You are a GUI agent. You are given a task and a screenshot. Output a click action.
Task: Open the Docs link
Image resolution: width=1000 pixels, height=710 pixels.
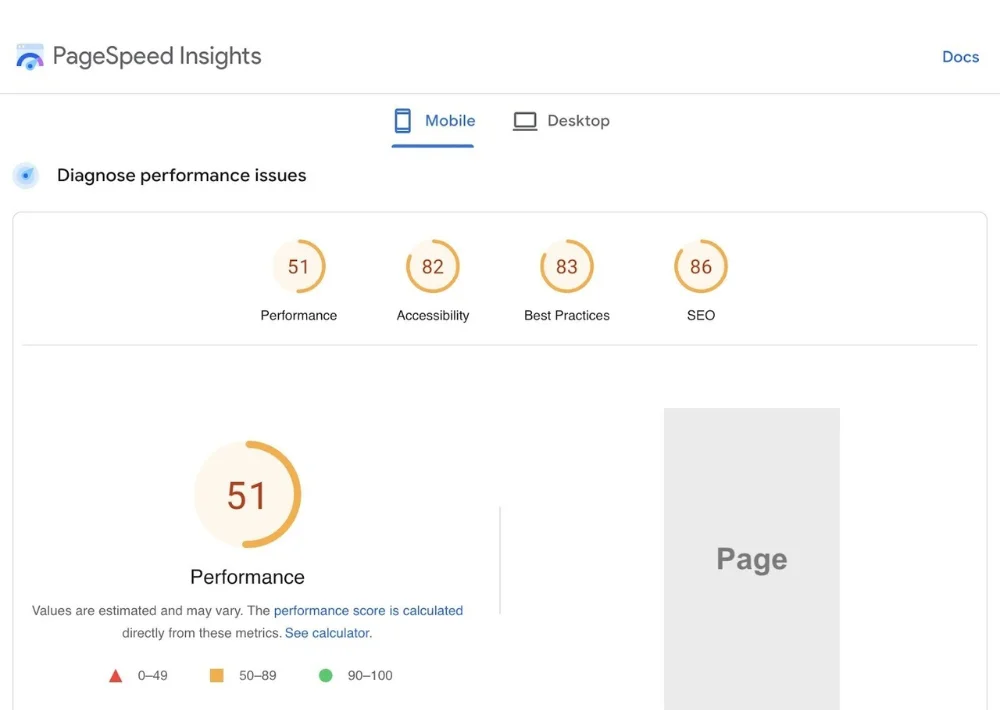(x=960, y=56)
